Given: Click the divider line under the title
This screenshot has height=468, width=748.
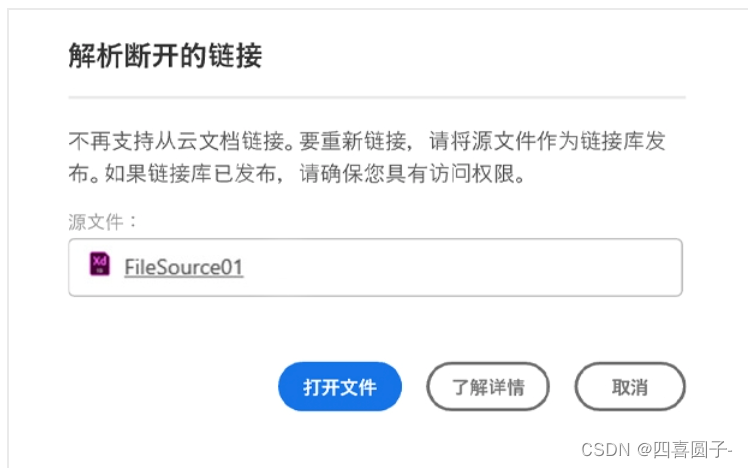Looking at the screenshot, I should (377, 97).
